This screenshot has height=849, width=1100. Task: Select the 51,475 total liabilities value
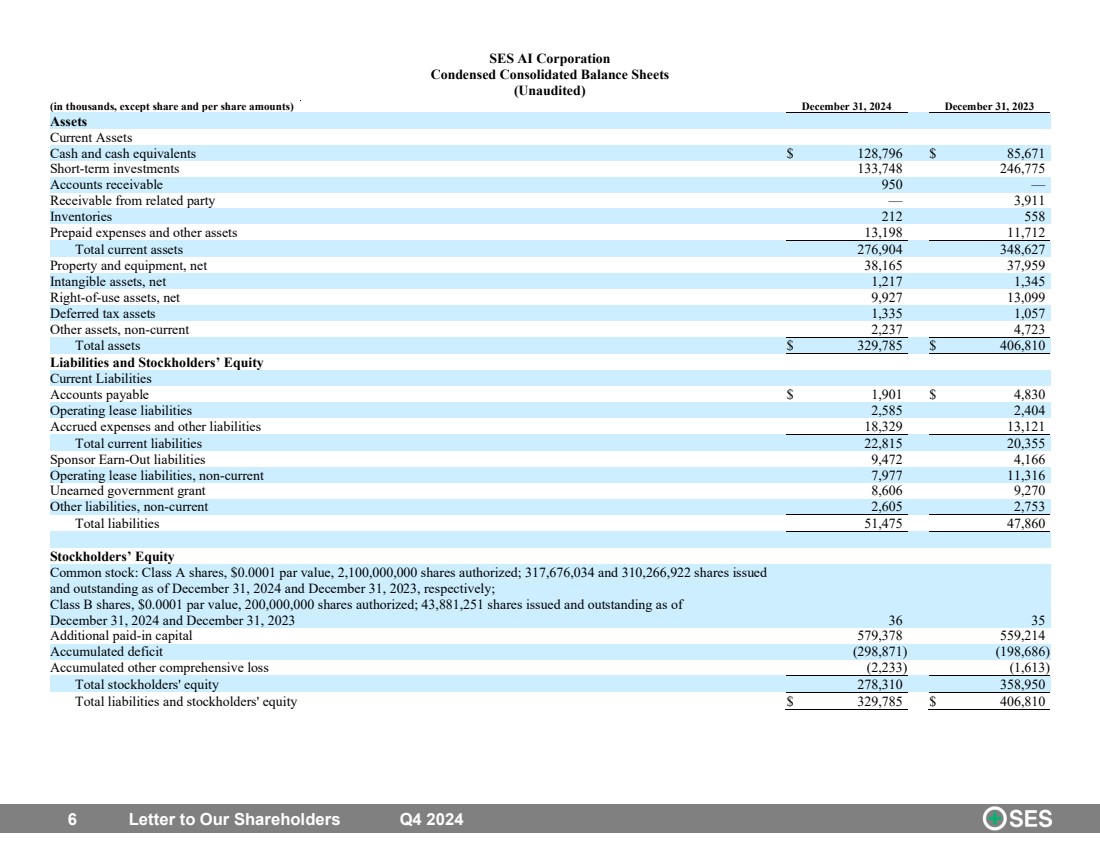883,524
